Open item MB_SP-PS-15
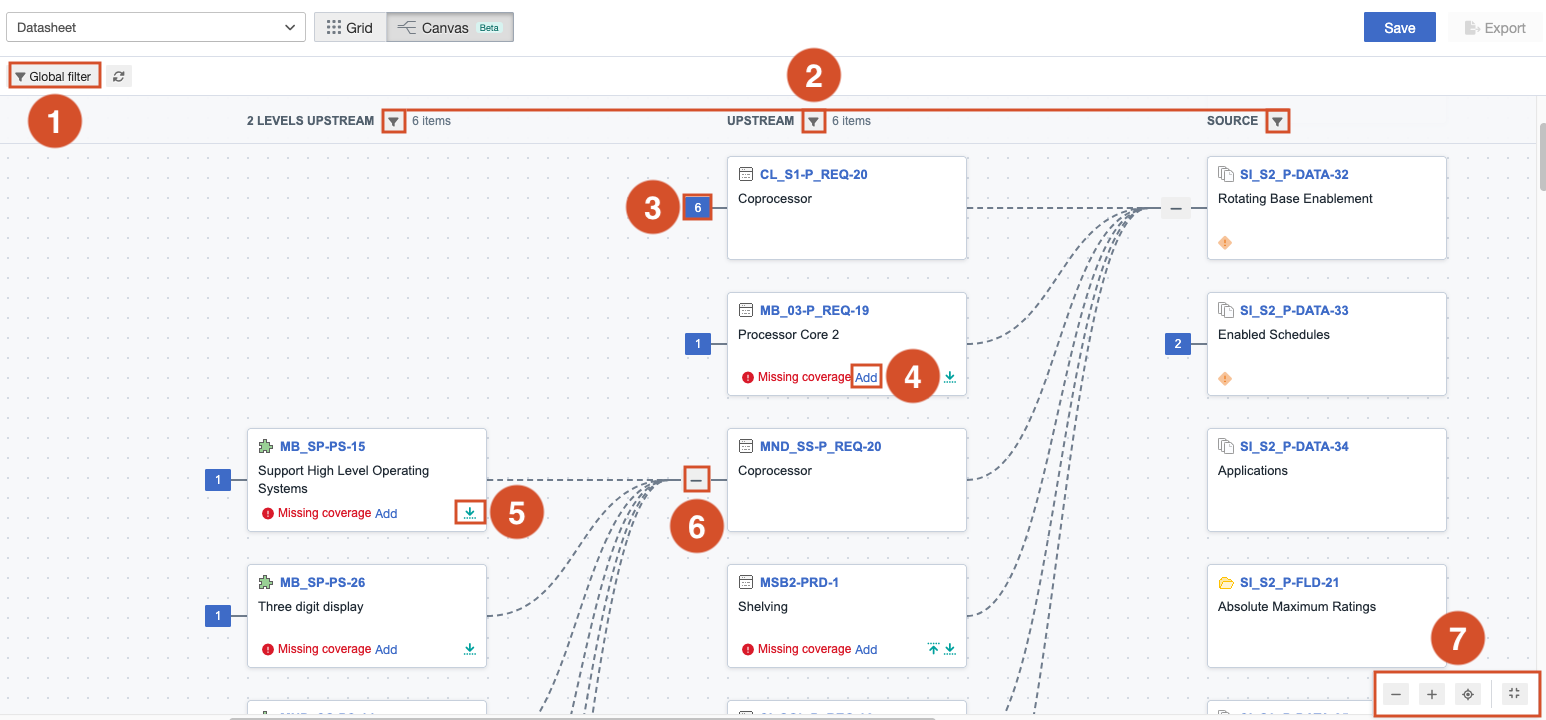Screen dimensions: 1546x720 click(323, 446)
